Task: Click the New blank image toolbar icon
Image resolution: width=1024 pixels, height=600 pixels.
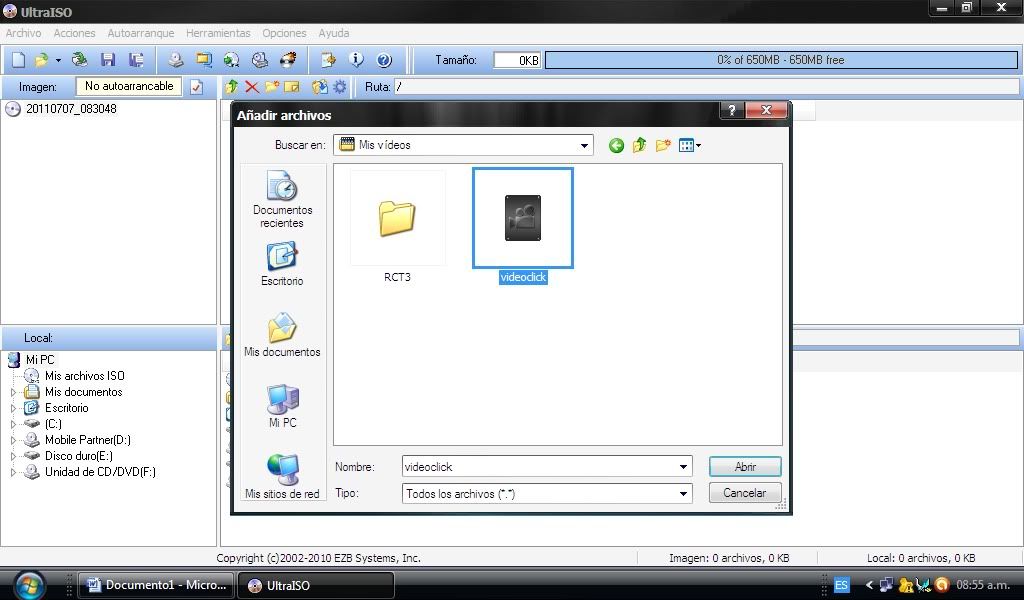Action: coord(19,60)
